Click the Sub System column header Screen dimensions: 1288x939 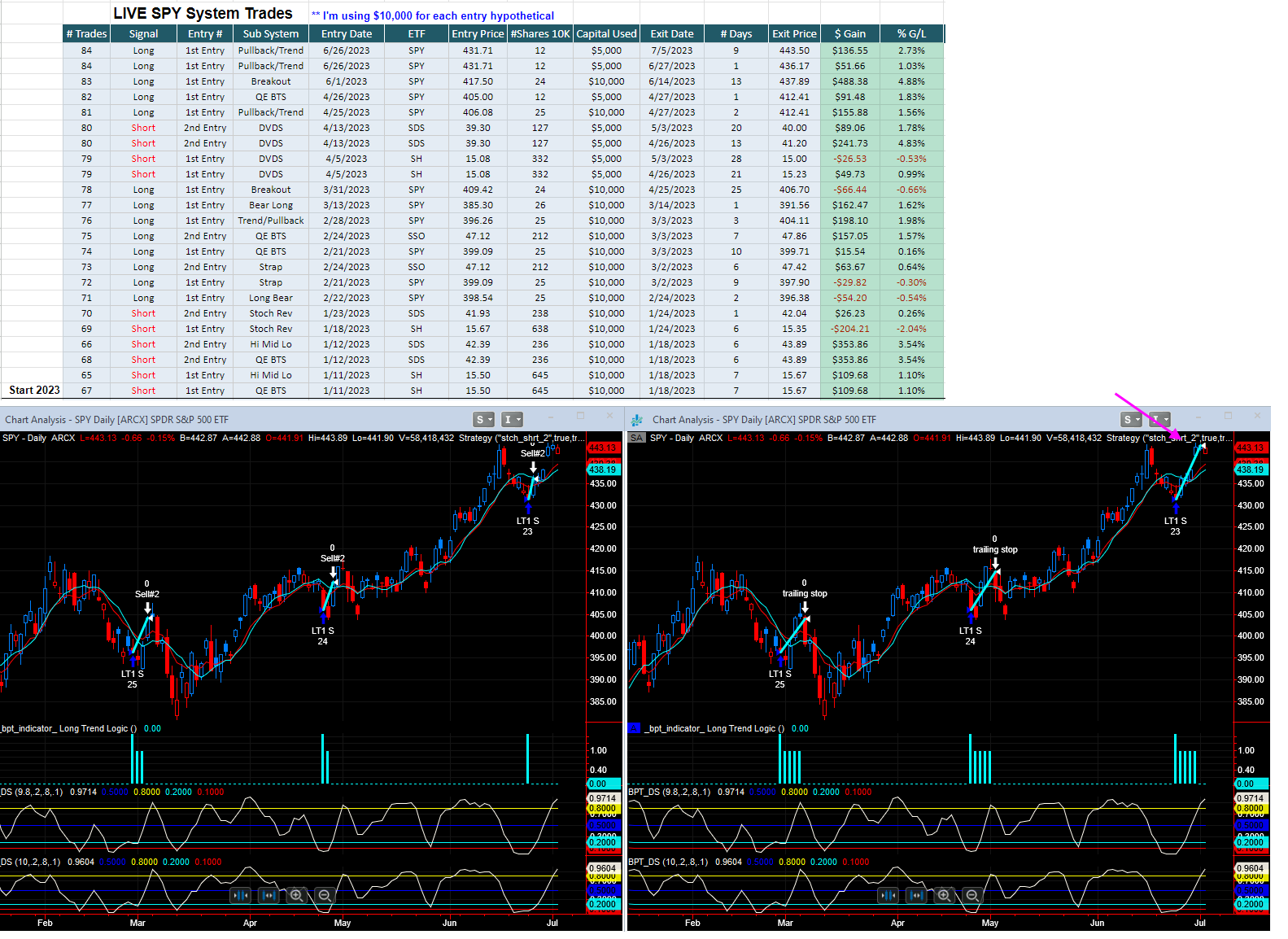click(x=270, y=34)
